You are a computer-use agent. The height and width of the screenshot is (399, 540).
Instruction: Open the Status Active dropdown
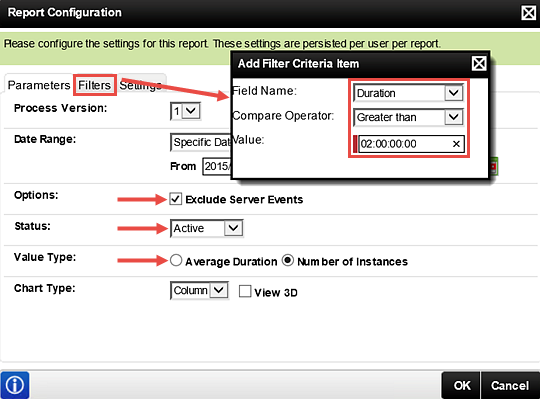(x=207, y=228)
